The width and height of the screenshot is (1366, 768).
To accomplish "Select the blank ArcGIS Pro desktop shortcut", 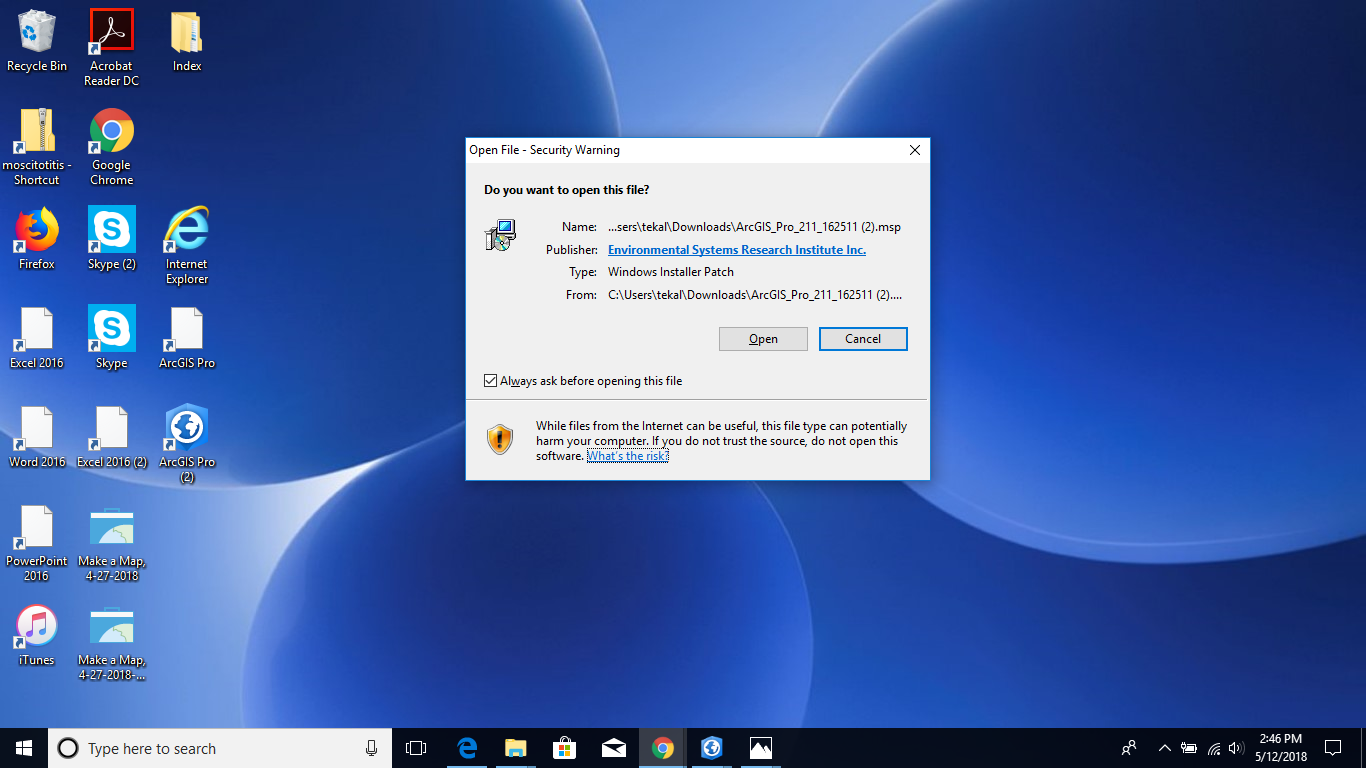I will (187, 338).
